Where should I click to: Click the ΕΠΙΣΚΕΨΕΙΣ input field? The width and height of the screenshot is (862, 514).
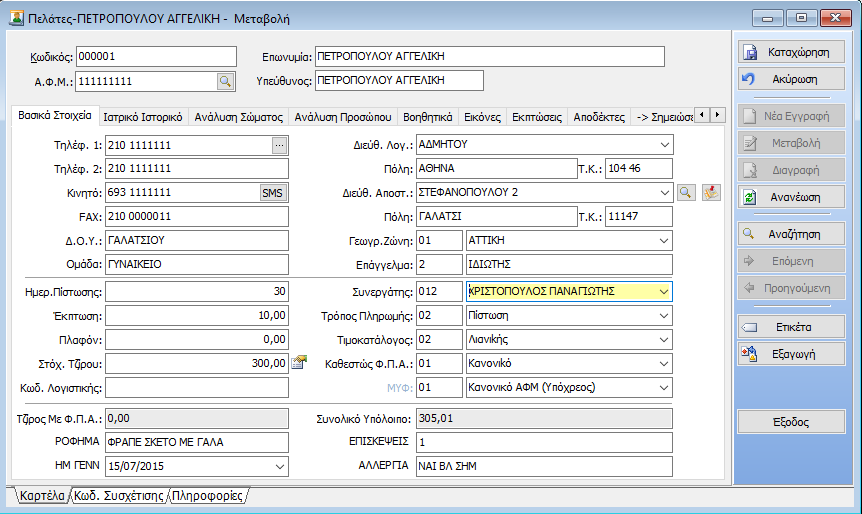coord(544,443)
